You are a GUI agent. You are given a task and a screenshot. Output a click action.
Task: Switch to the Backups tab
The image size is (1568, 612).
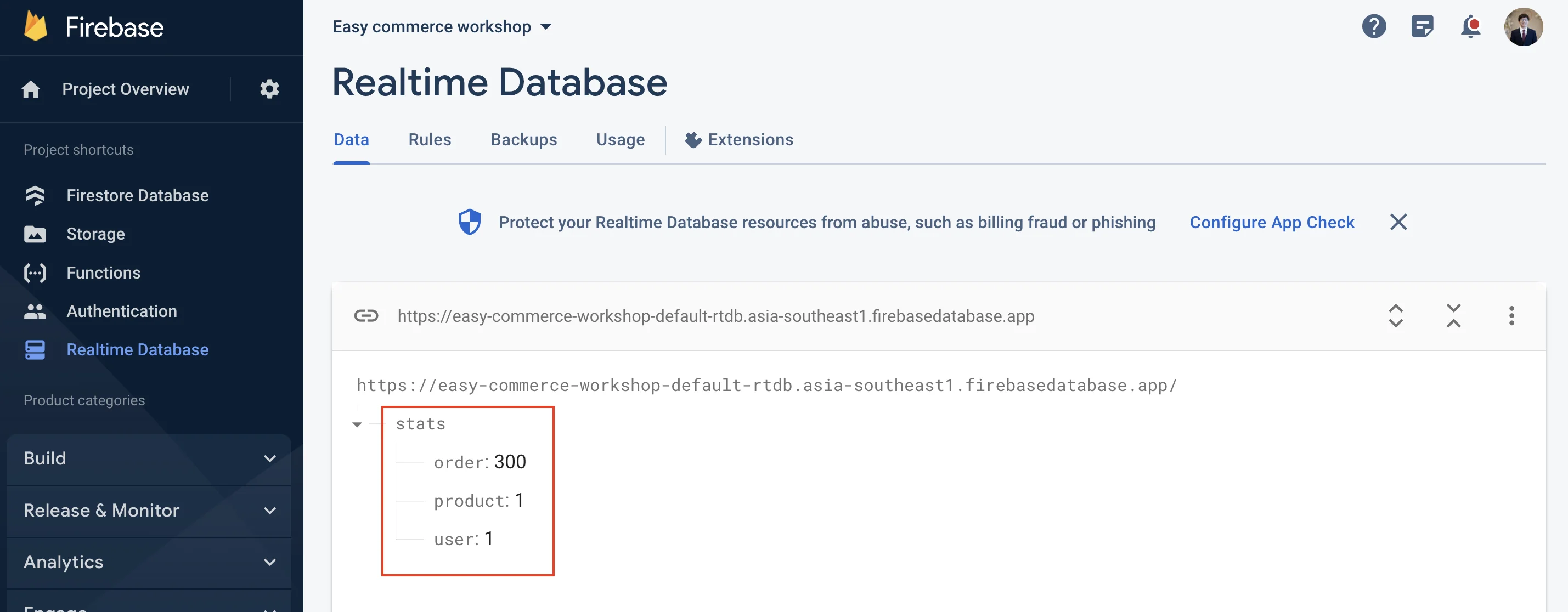click(523, 140)
